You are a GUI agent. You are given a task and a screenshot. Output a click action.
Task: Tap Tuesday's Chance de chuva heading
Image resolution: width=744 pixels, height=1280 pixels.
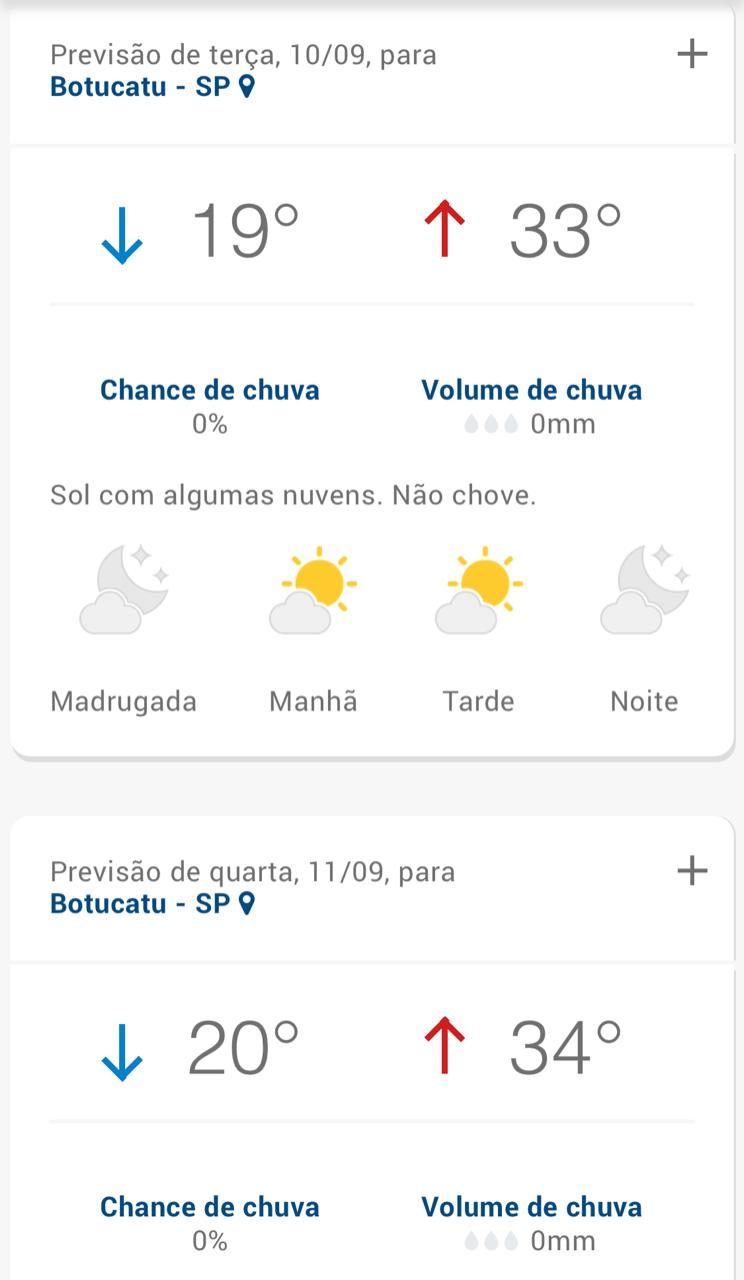[x=210, y=390]
